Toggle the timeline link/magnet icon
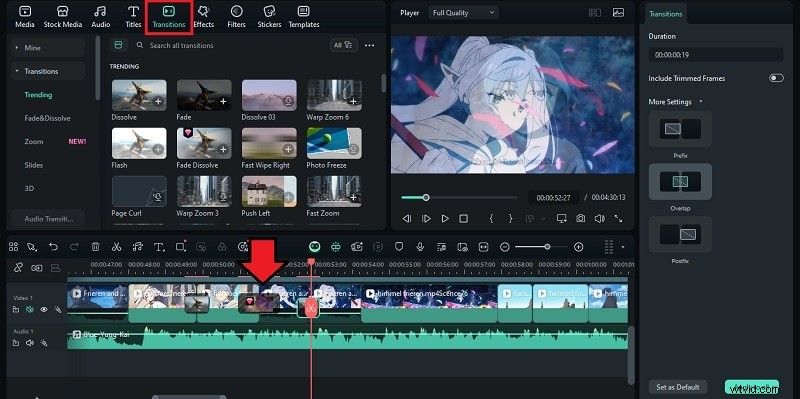 point(18,267)
